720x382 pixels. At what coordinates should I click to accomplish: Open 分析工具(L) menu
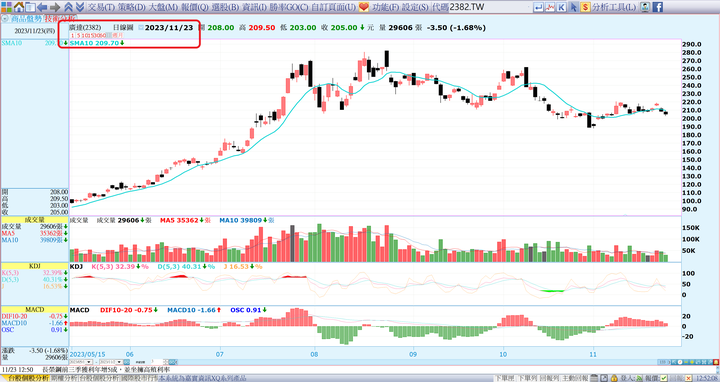click(614, 7)
